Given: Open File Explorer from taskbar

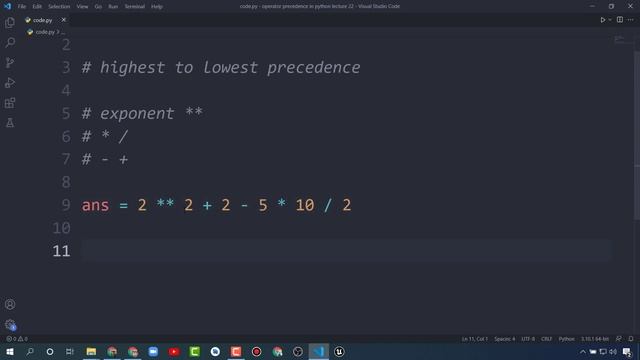Looking at the screenshot, I should 91,351.
